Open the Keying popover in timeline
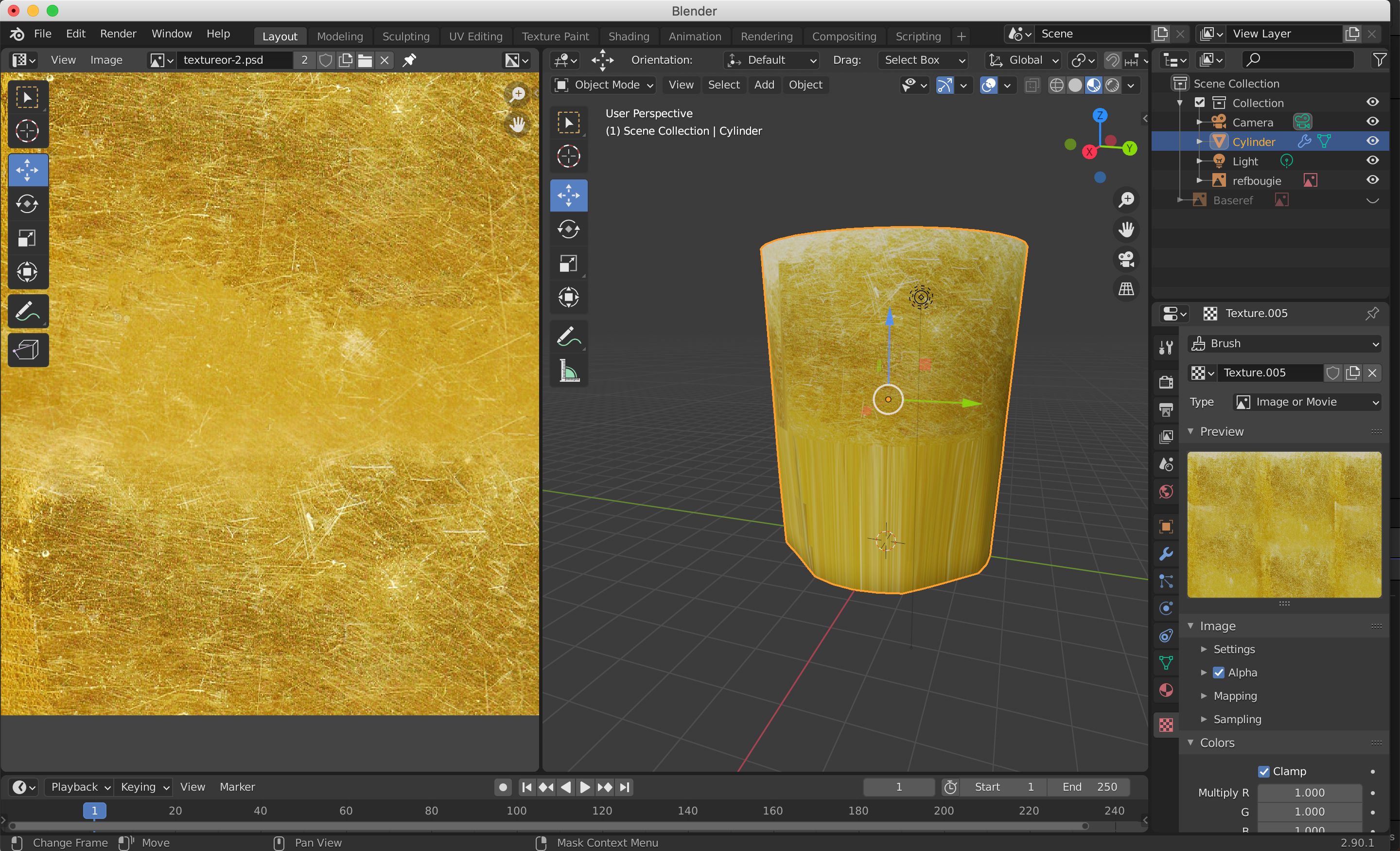 (144, 787)
